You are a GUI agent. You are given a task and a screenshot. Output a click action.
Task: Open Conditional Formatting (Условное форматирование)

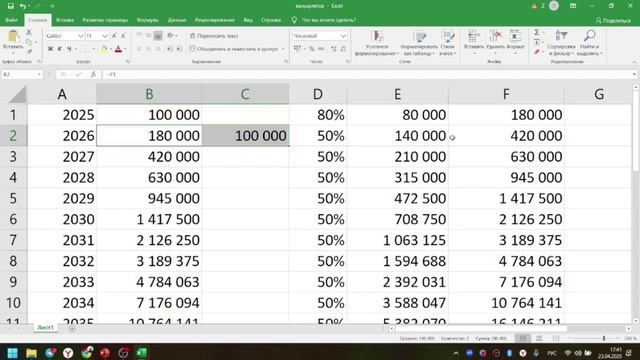pos(377,43)
